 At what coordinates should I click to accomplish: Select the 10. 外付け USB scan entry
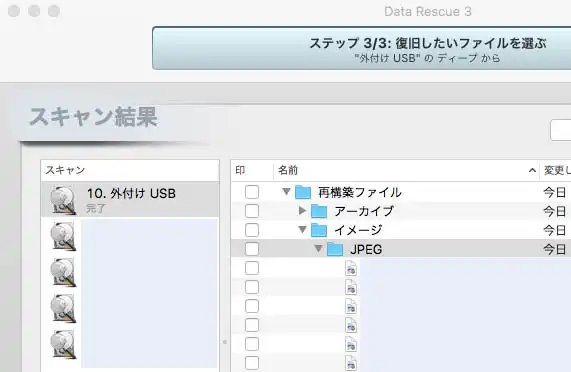click(x=130, y=200)
